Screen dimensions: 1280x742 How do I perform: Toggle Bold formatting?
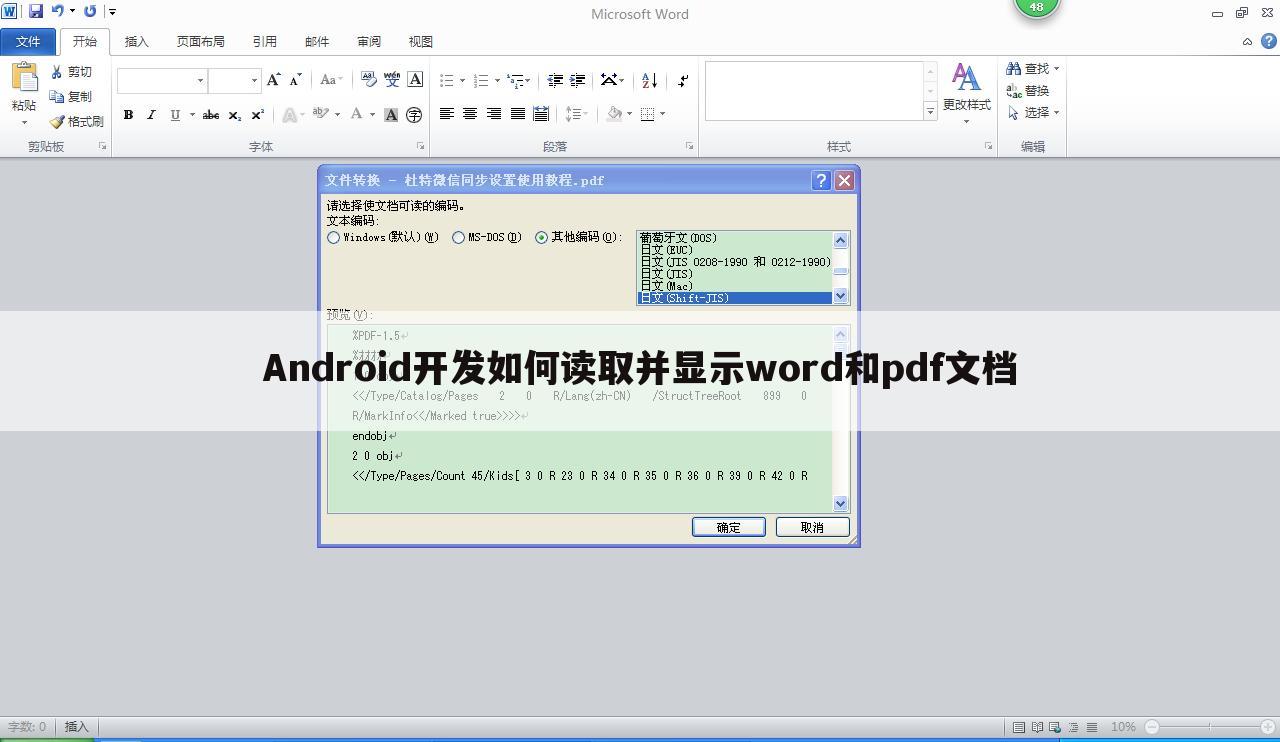click(x=128, y=114)
